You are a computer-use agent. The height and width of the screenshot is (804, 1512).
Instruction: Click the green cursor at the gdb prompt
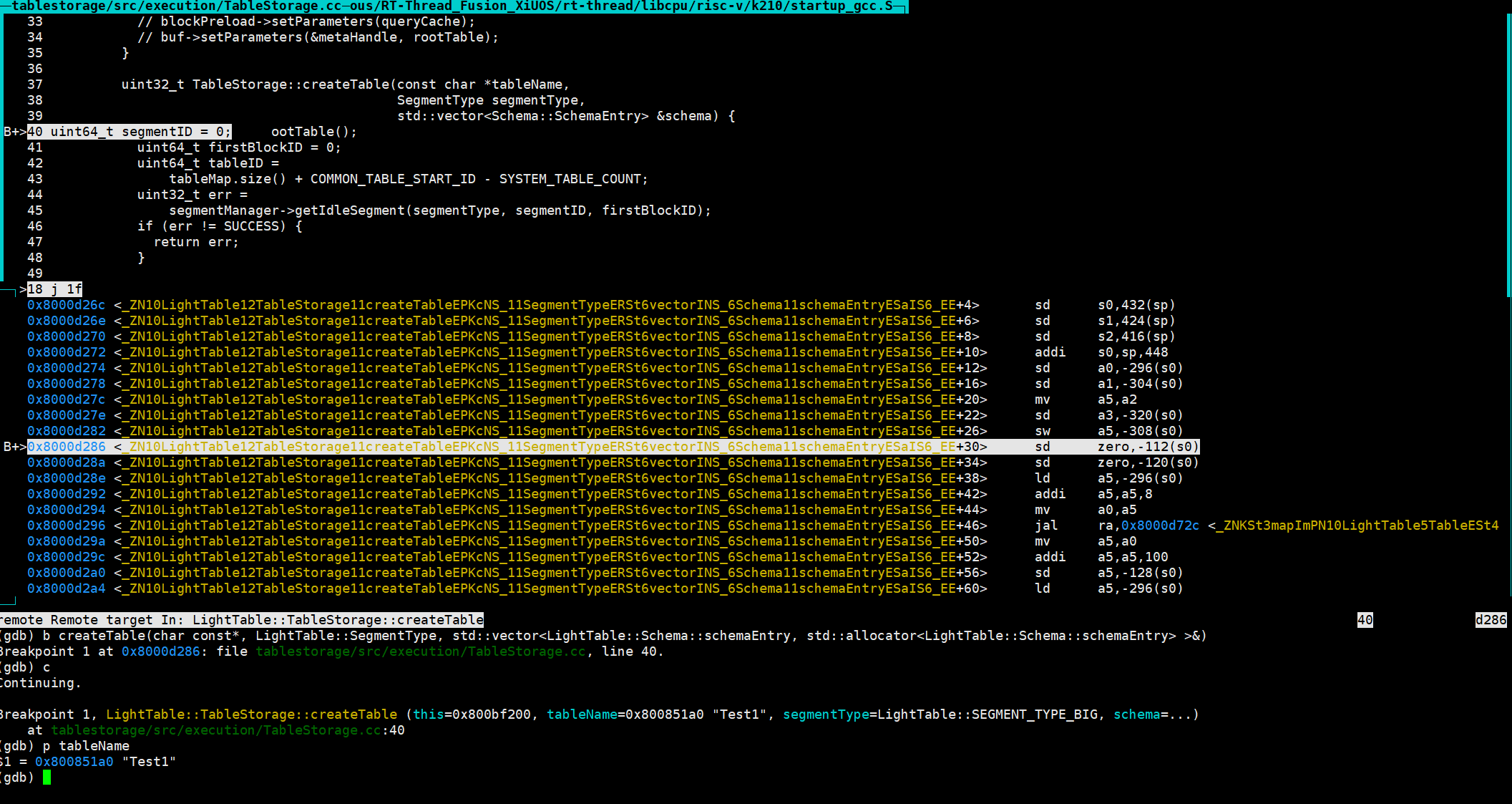coord(47,778)
